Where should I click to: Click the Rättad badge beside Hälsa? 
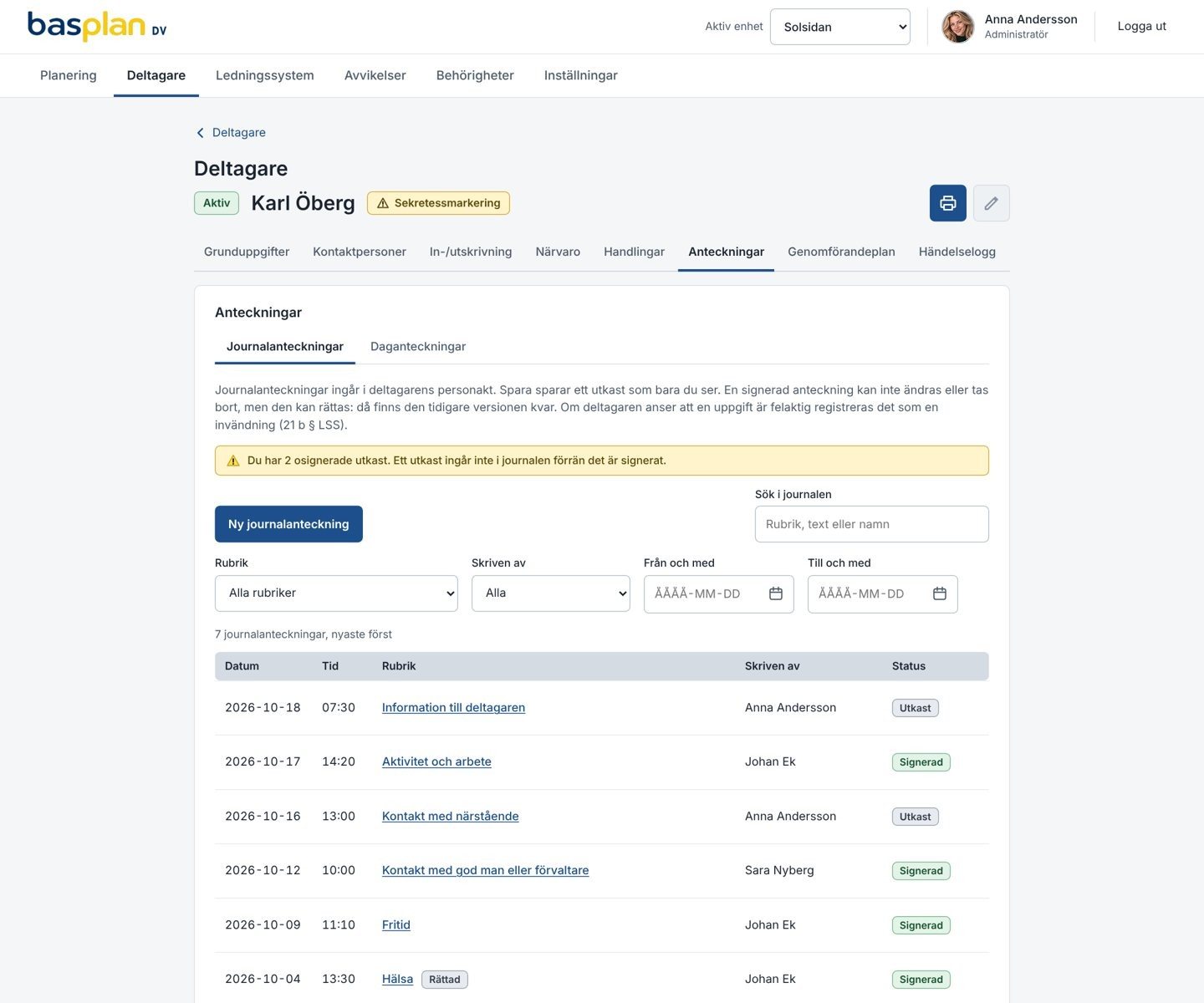(x=445, y=980)
